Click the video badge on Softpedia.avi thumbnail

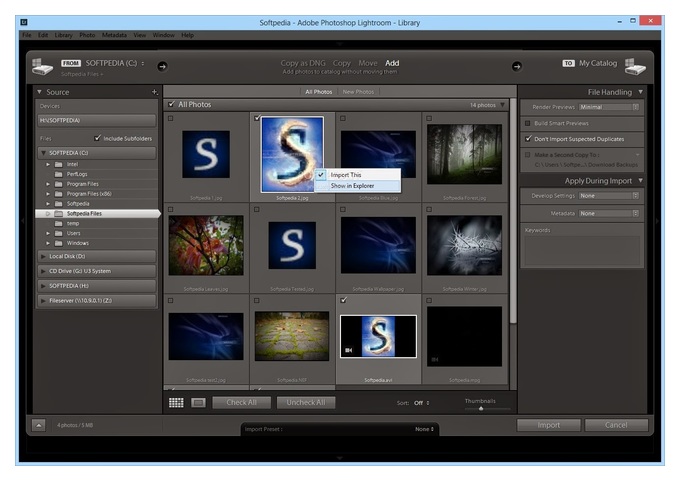pyautogui.click(x=349, y=350)
